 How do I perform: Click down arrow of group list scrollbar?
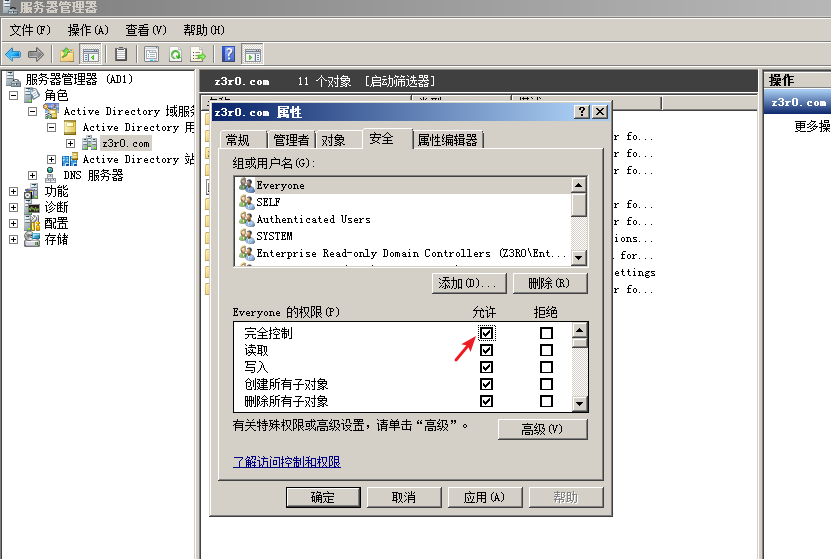(x=579, y=258)
